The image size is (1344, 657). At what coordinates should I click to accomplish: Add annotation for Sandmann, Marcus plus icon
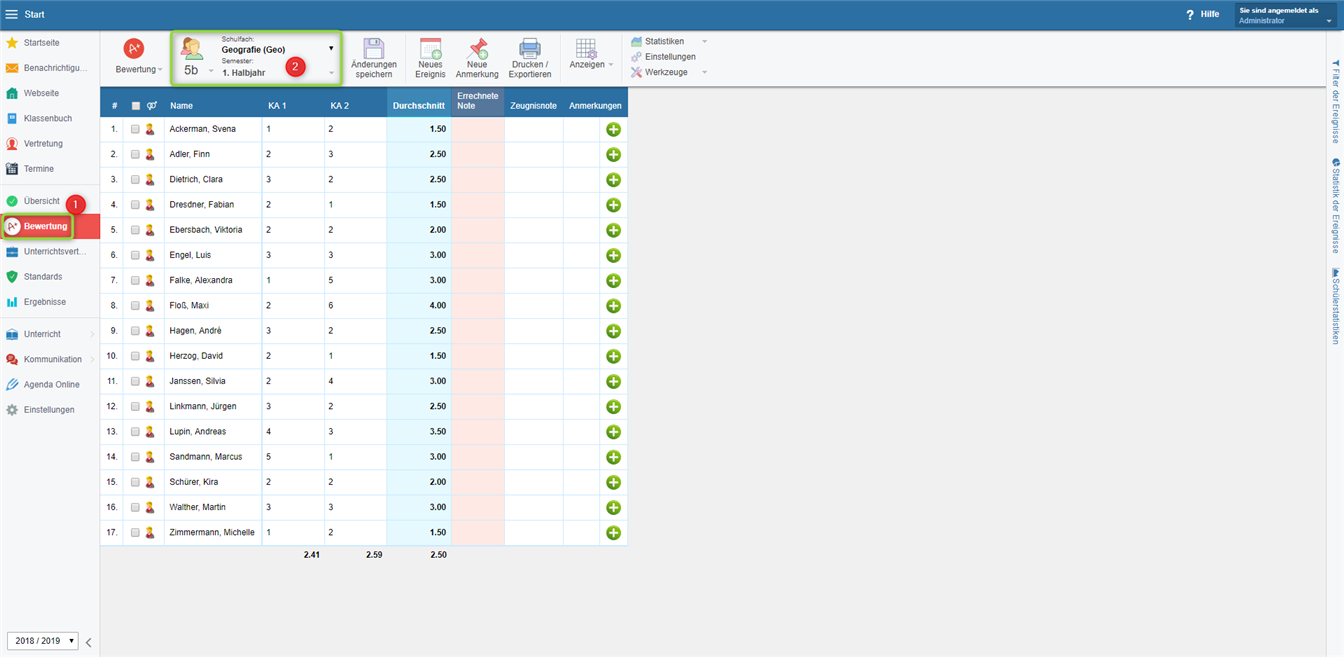click(613, 457)
